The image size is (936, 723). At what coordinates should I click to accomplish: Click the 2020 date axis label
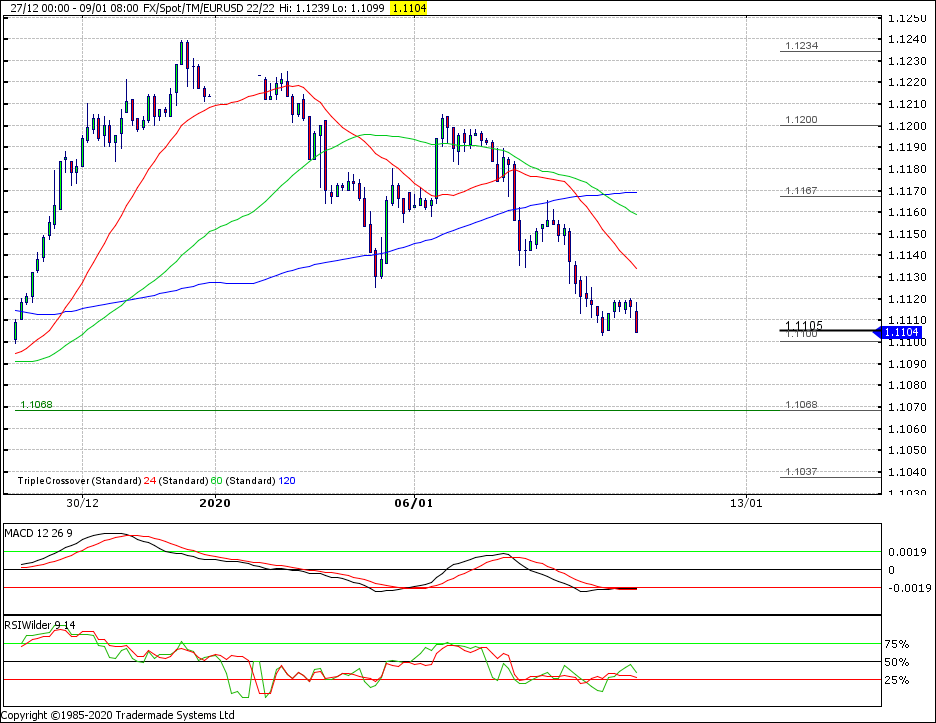[215, 503]
